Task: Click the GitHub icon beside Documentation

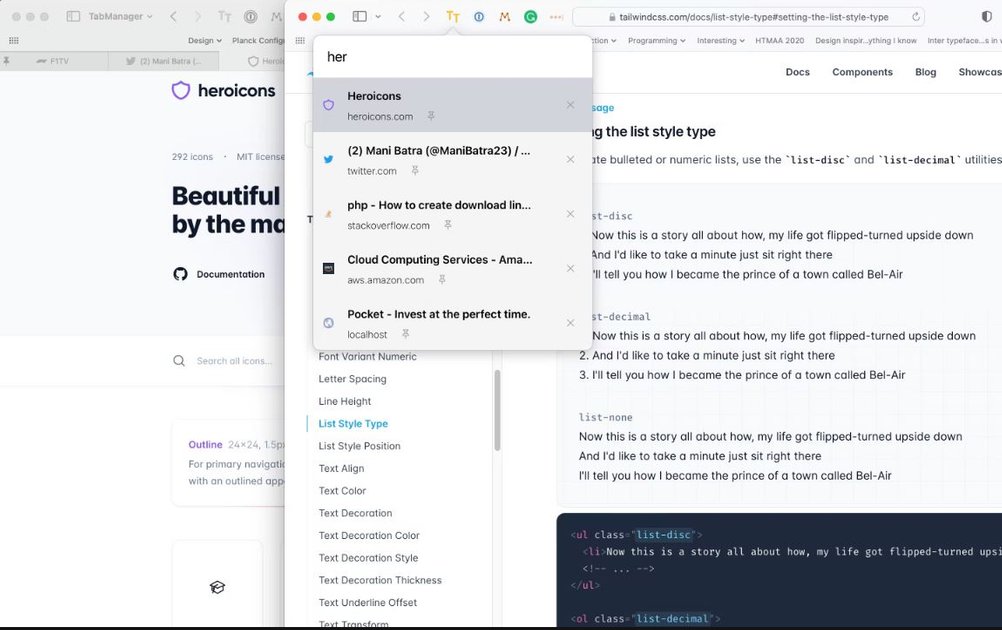Action: [180, 273]
